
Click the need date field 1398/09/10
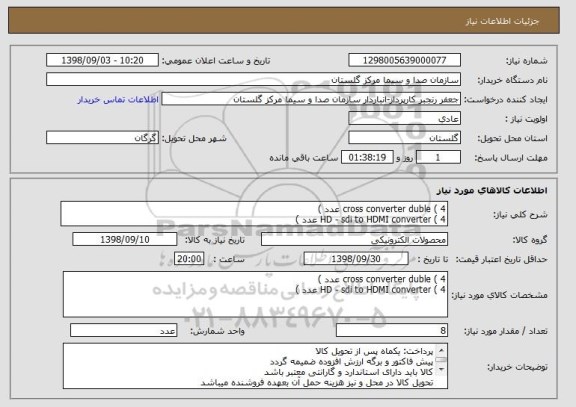tap(125, 239)
